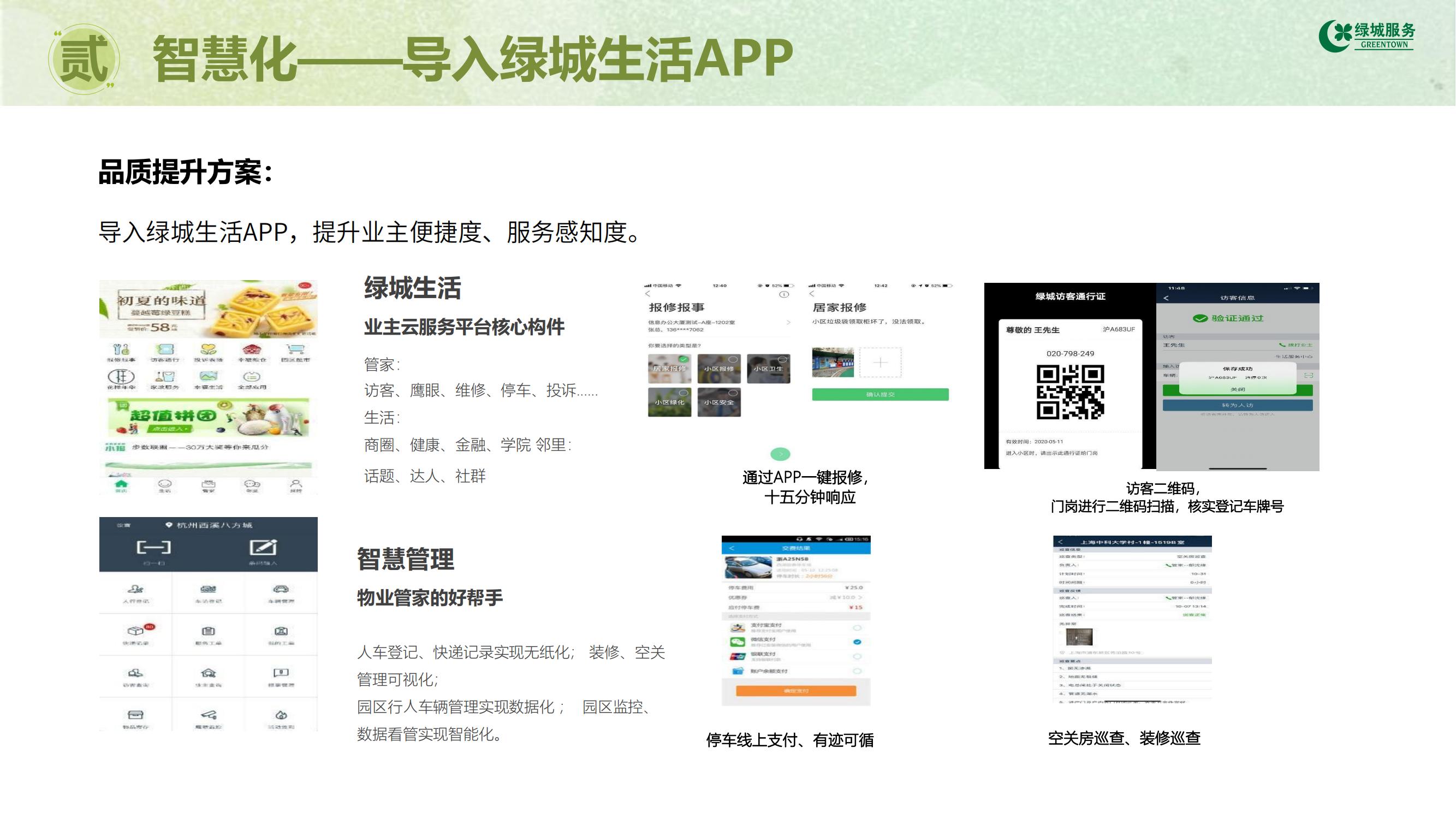Select the 居家报修 category checkmark
Image resolution: width=1456 pixels, height=819 pixels.
[x=684, y=359]
